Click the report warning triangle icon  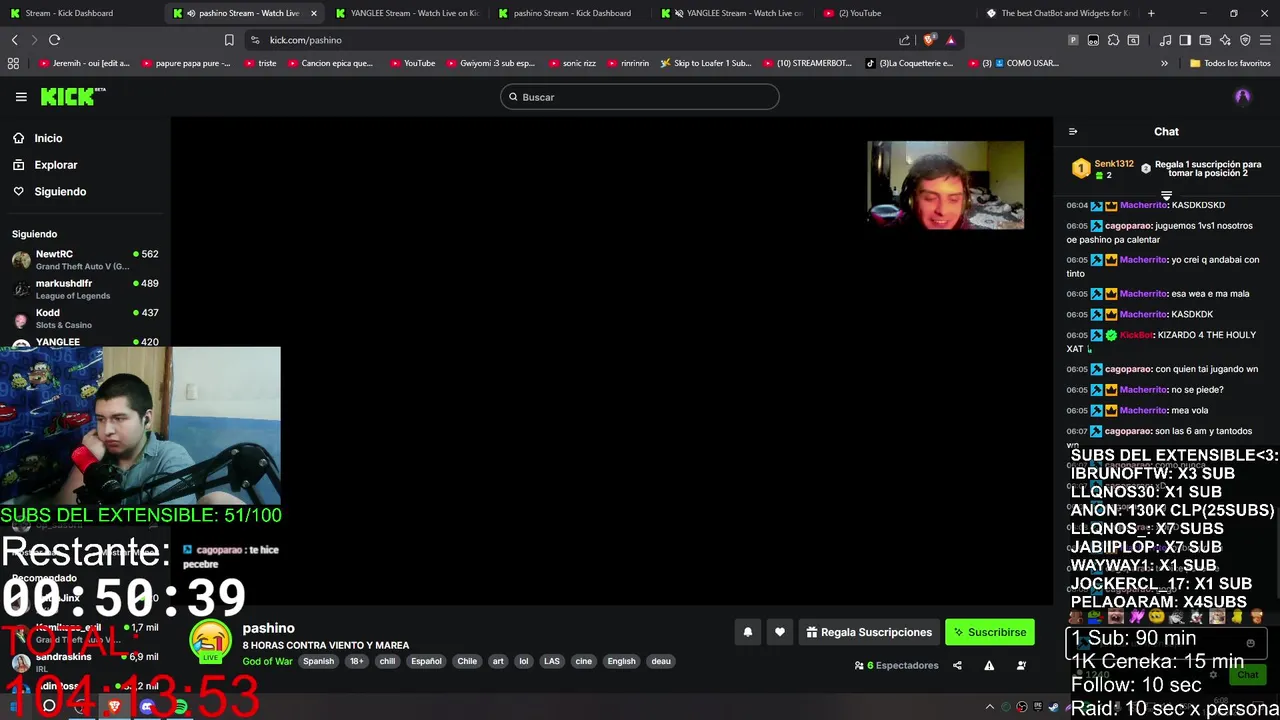tap(989, 666)
